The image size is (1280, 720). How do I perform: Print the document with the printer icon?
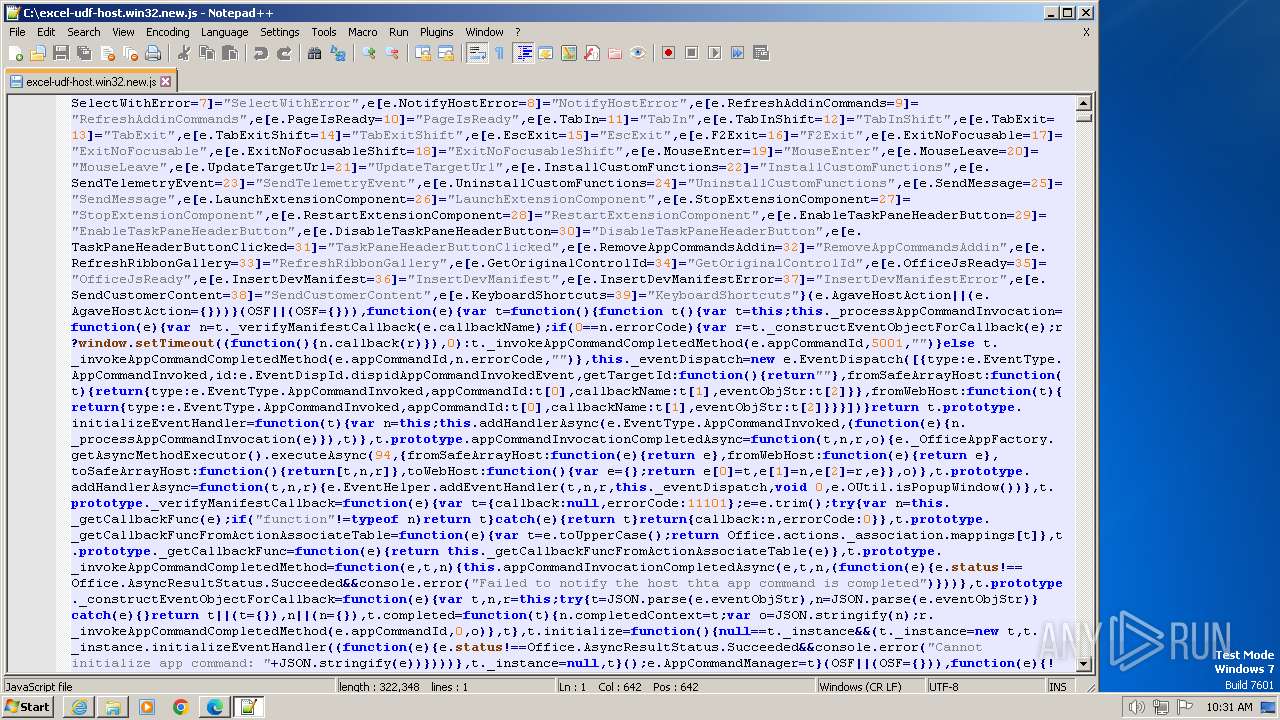pyautogui.click(x=152, y=53)
